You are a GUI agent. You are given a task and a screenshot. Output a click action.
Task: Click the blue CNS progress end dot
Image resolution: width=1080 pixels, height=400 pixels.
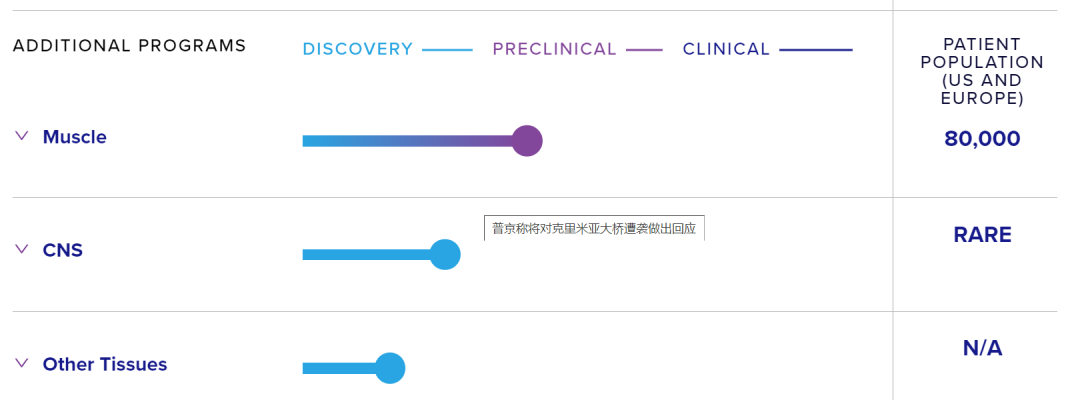click(x=444, y=255)
